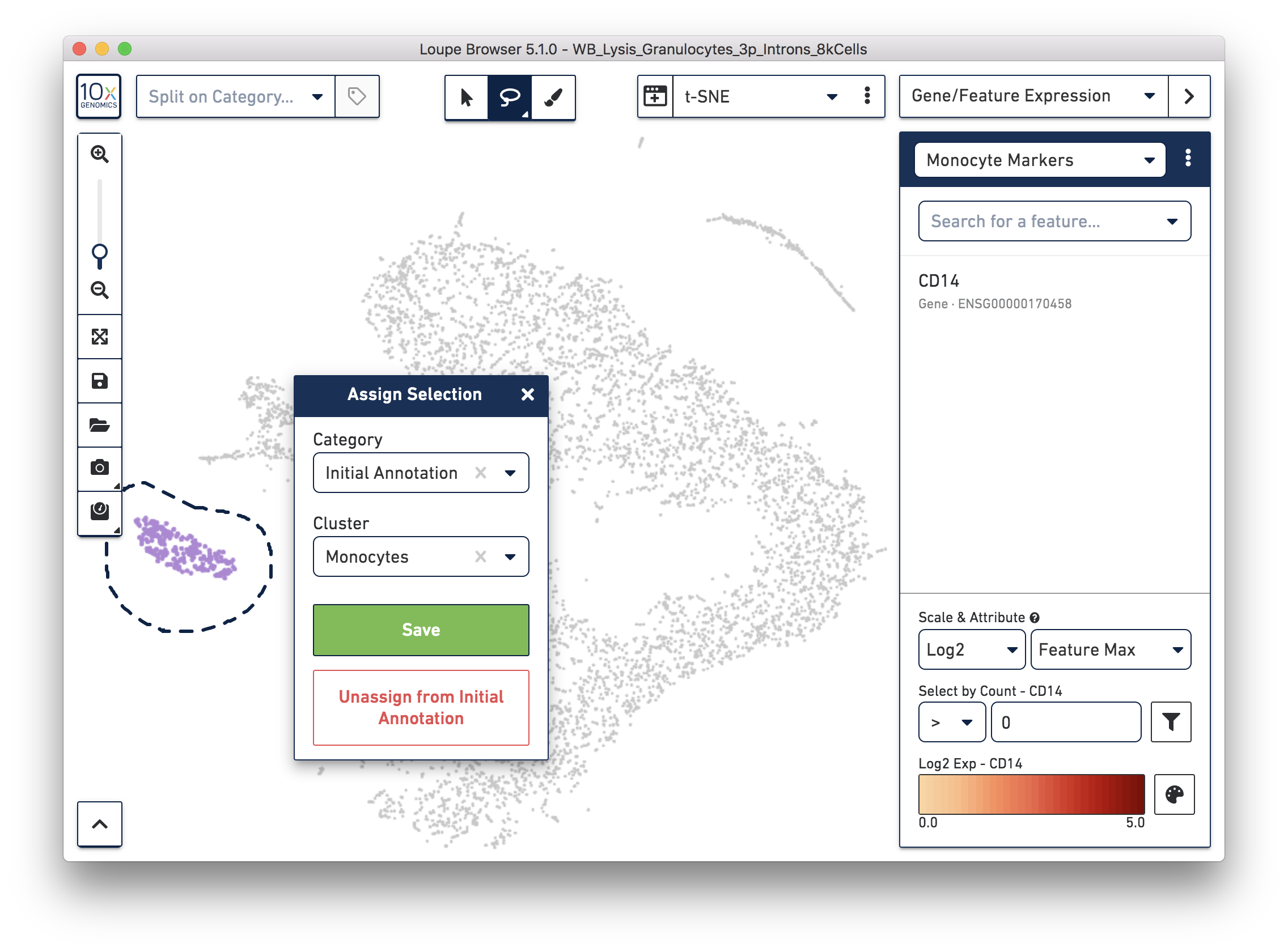Open the Monocyte Markers list dropdown

tap(1040, 160)
